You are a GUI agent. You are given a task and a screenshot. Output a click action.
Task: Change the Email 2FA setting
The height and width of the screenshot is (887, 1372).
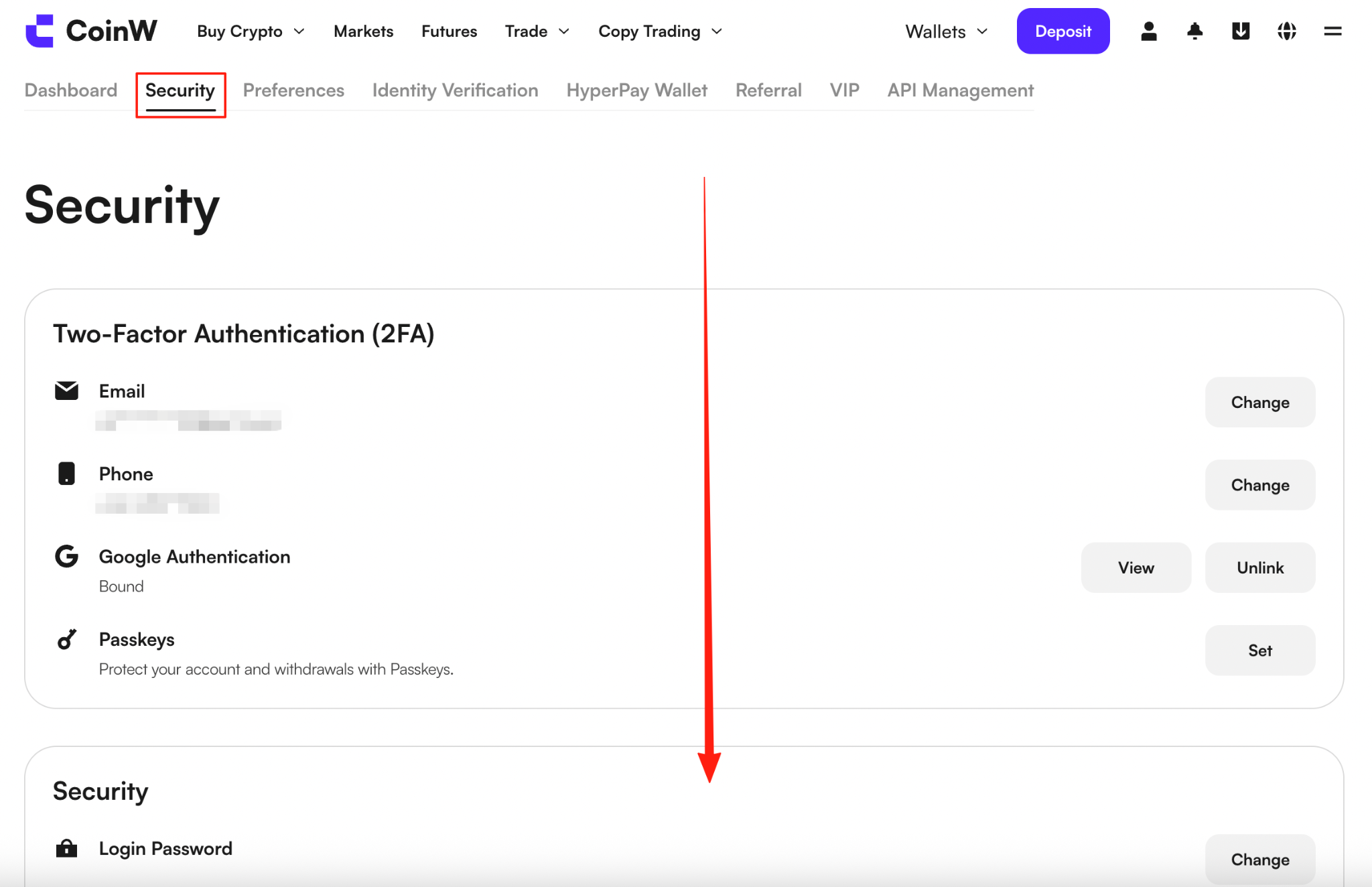pos(1259,402)
